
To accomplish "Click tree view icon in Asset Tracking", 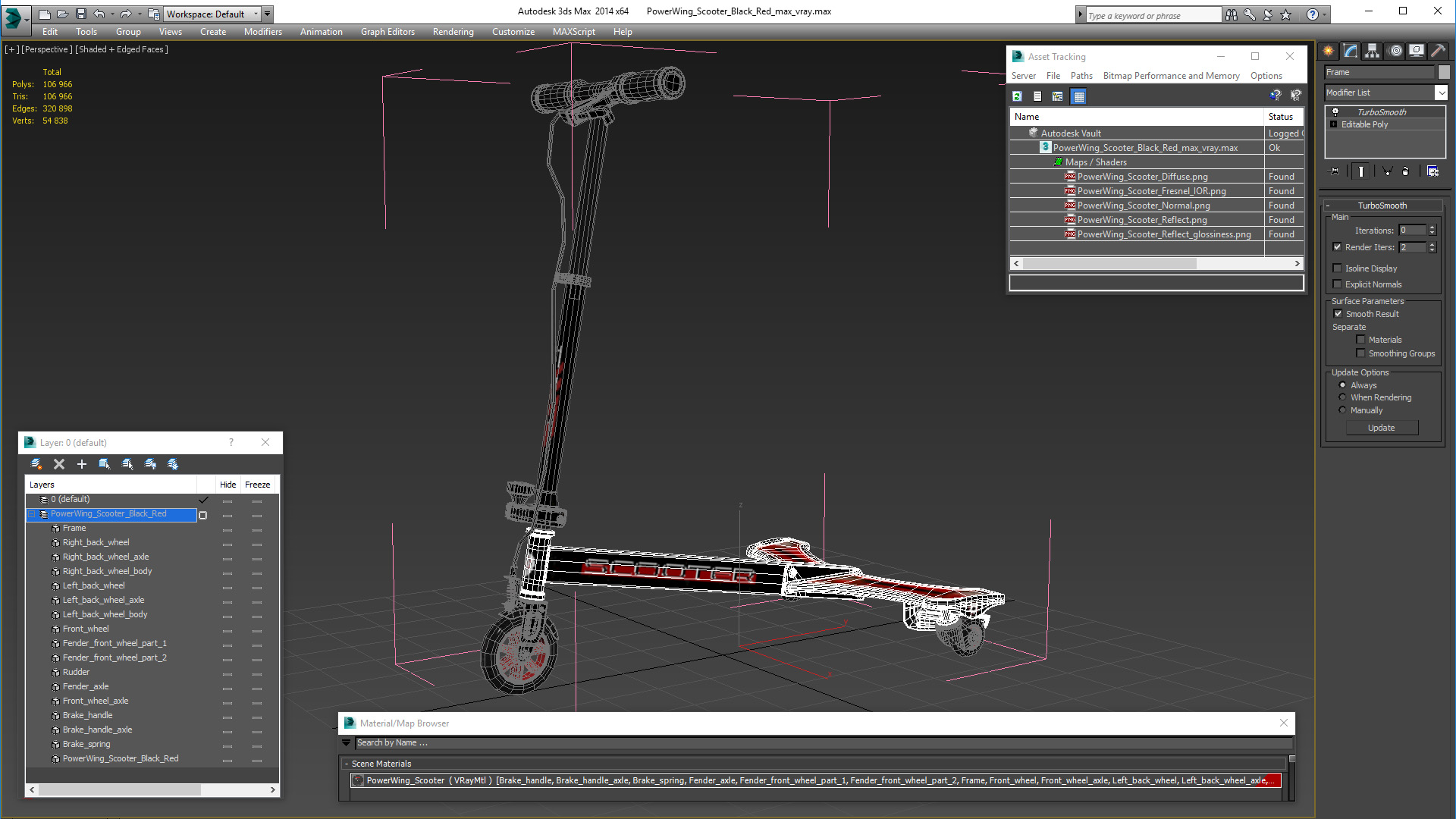I will [x=1058, y=96].
